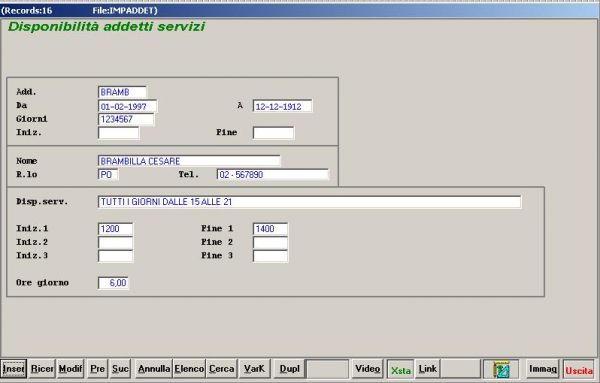Click the Da date field 01-02-1997

[x=127, y=106]
